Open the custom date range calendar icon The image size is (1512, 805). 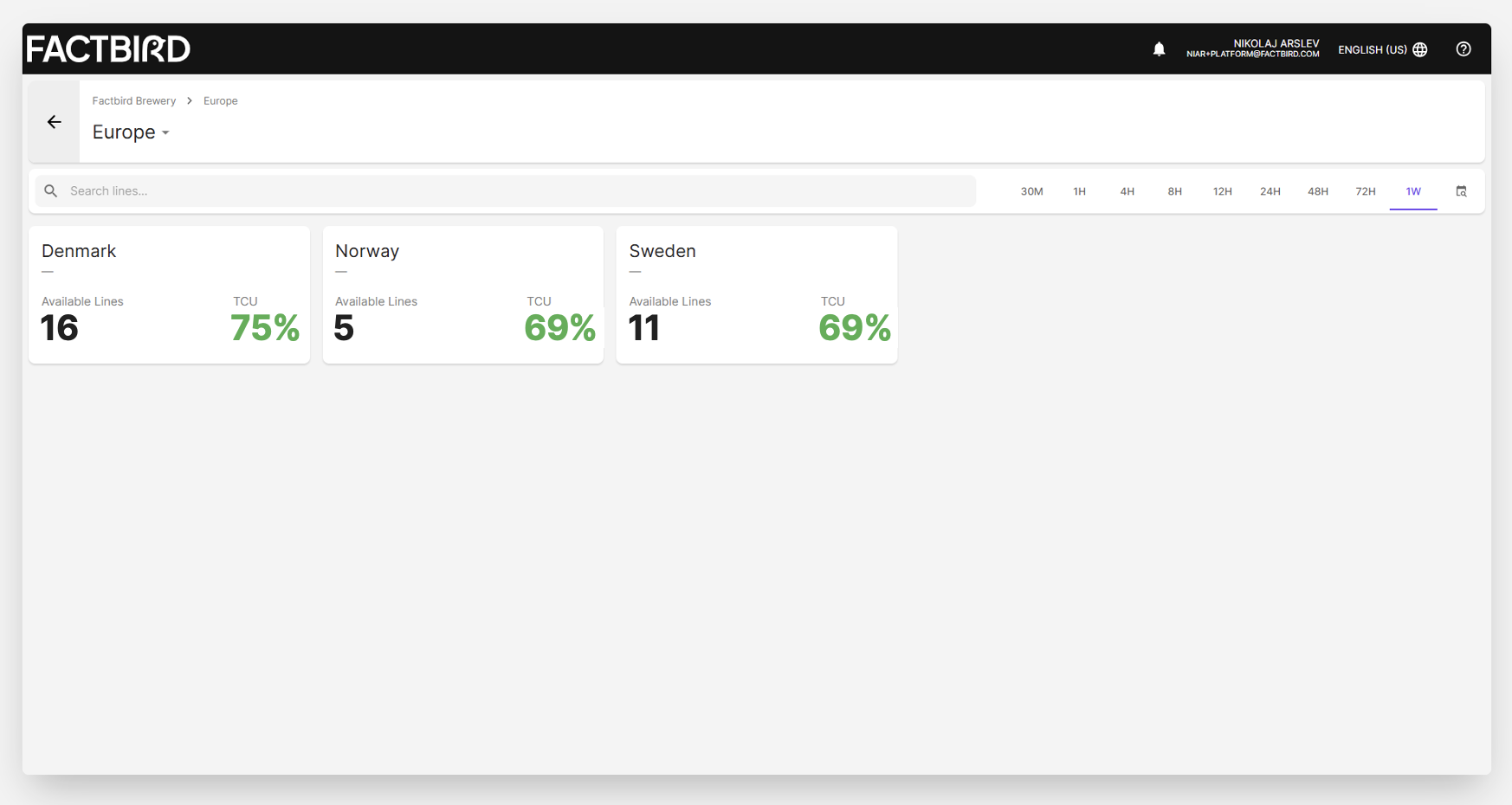[x=1461, y=191]
